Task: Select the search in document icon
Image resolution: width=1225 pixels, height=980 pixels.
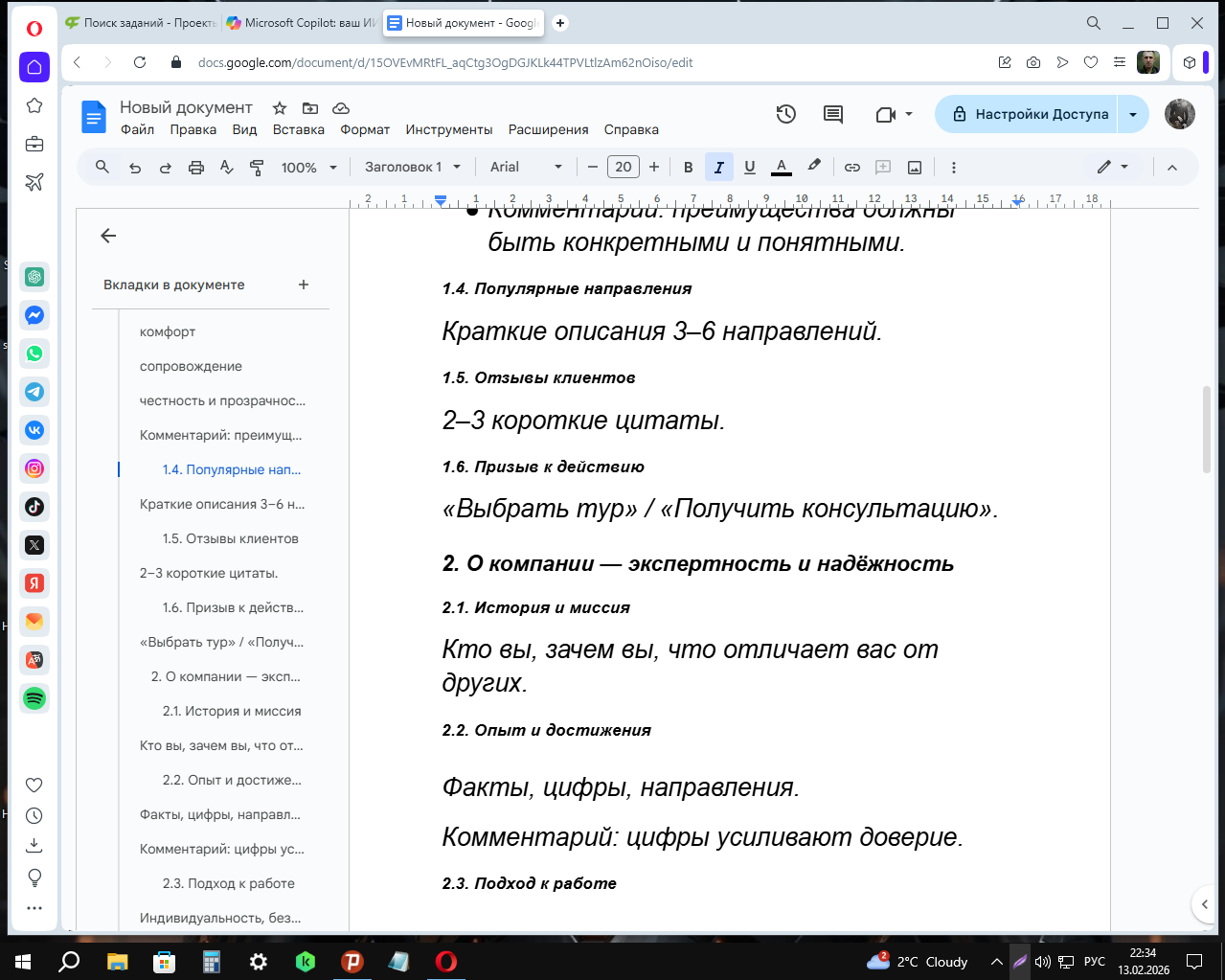Action: 102,167
